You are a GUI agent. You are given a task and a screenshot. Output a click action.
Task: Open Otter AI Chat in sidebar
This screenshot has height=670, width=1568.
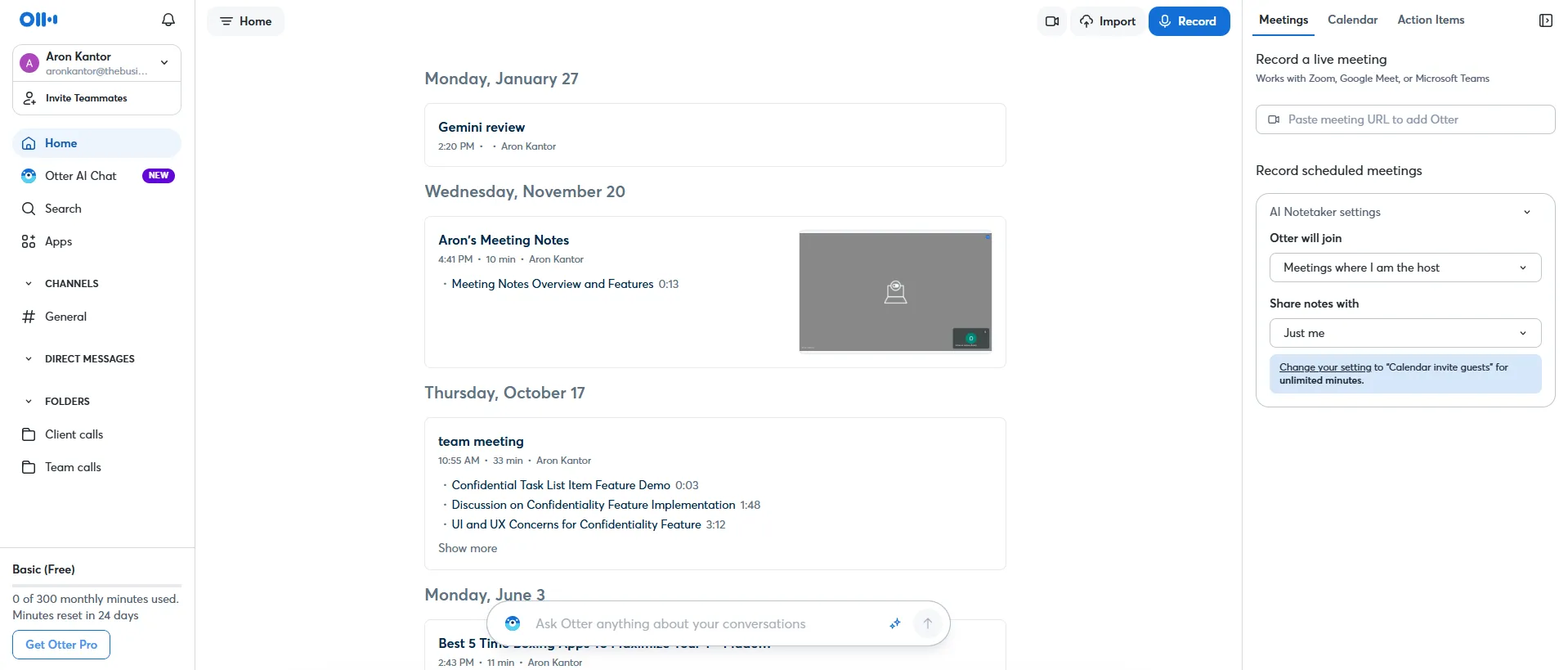click(x=96, y=176)
